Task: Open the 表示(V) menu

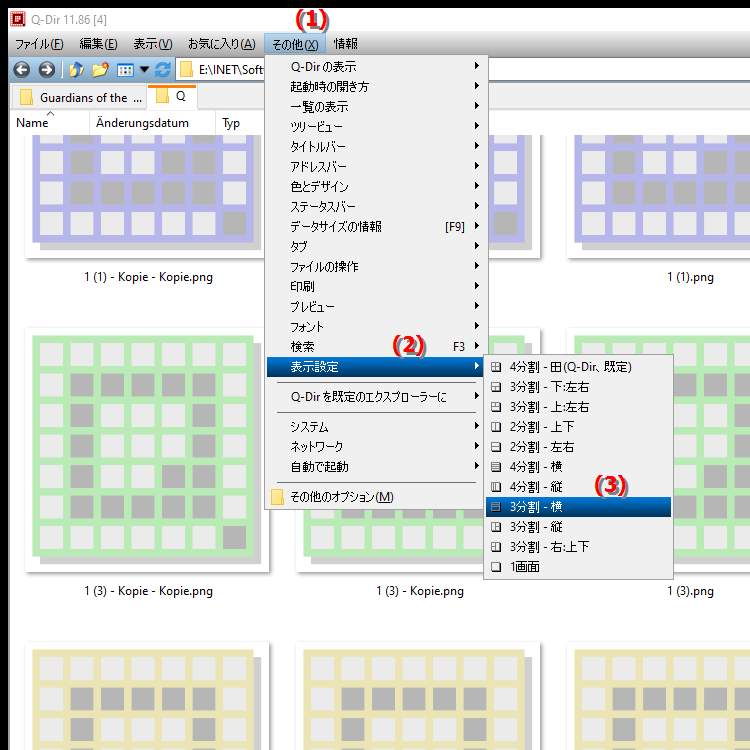Action: pyautogui.click(x=153, y=44)
